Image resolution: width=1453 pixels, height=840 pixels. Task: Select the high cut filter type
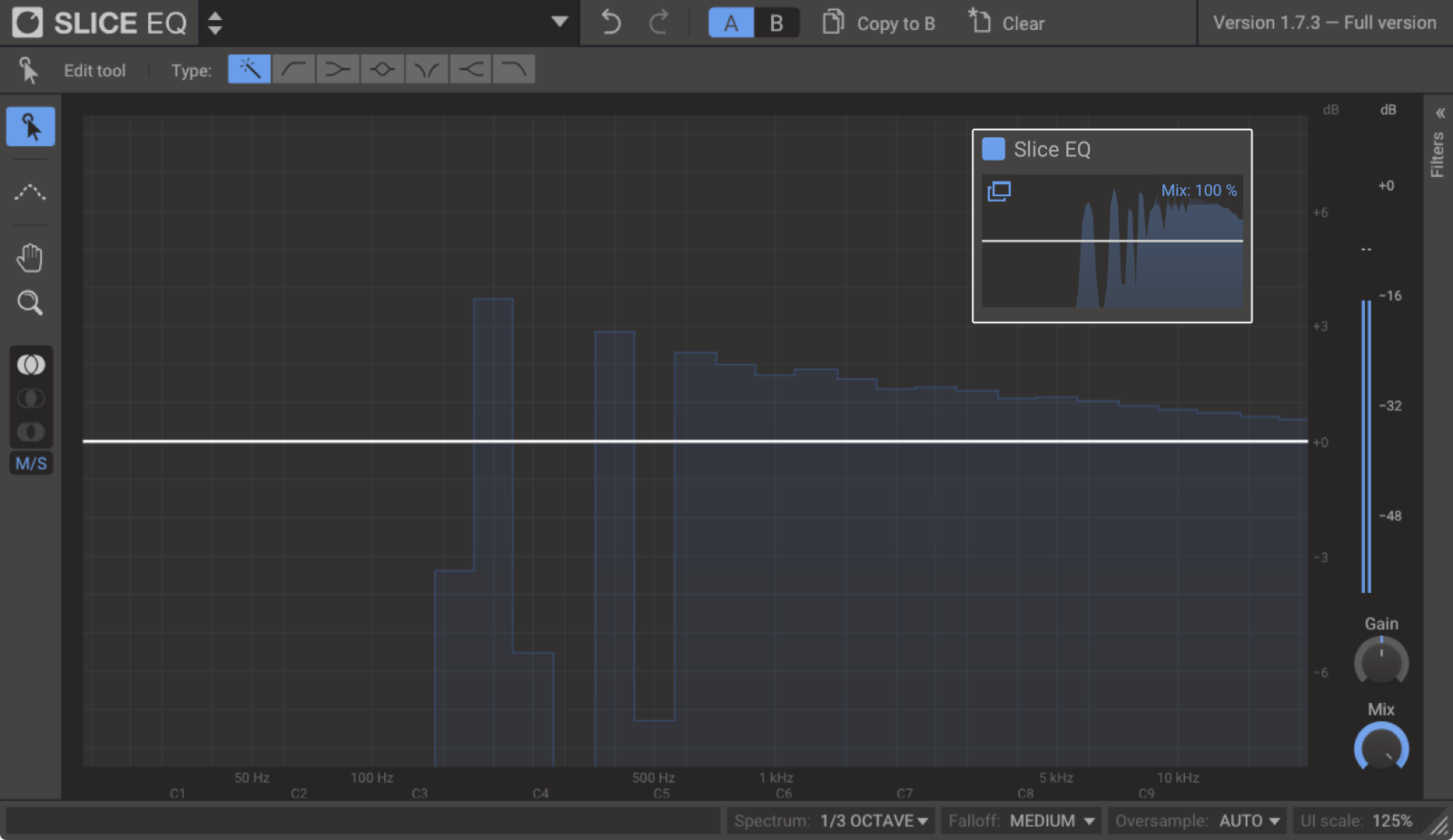click(513, 68)
